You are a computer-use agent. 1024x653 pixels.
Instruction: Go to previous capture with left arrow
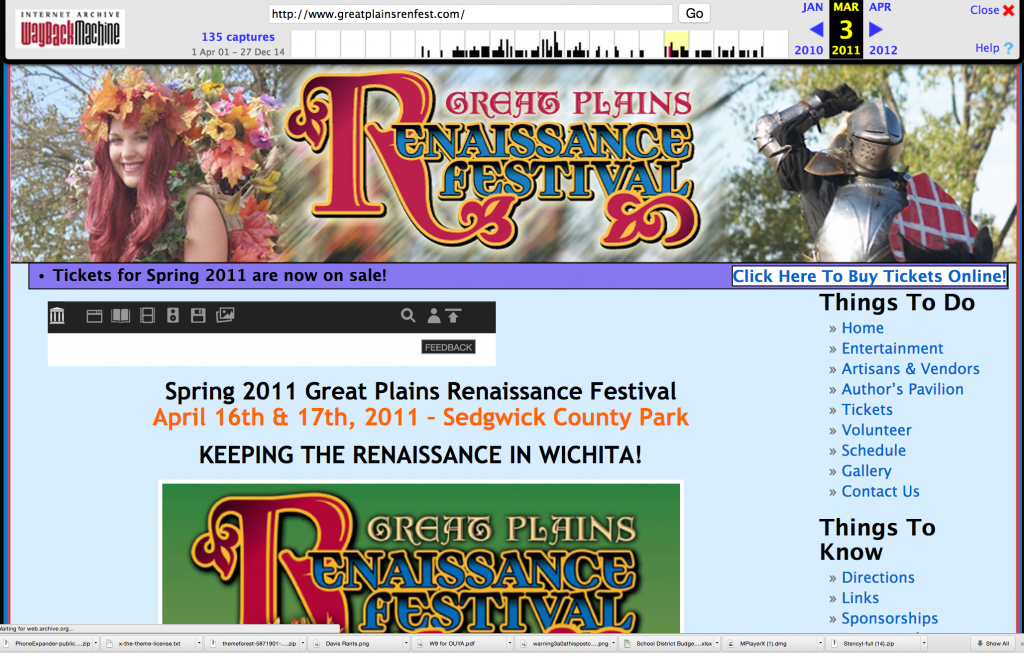pyautogui.click(x=816, y=29)
